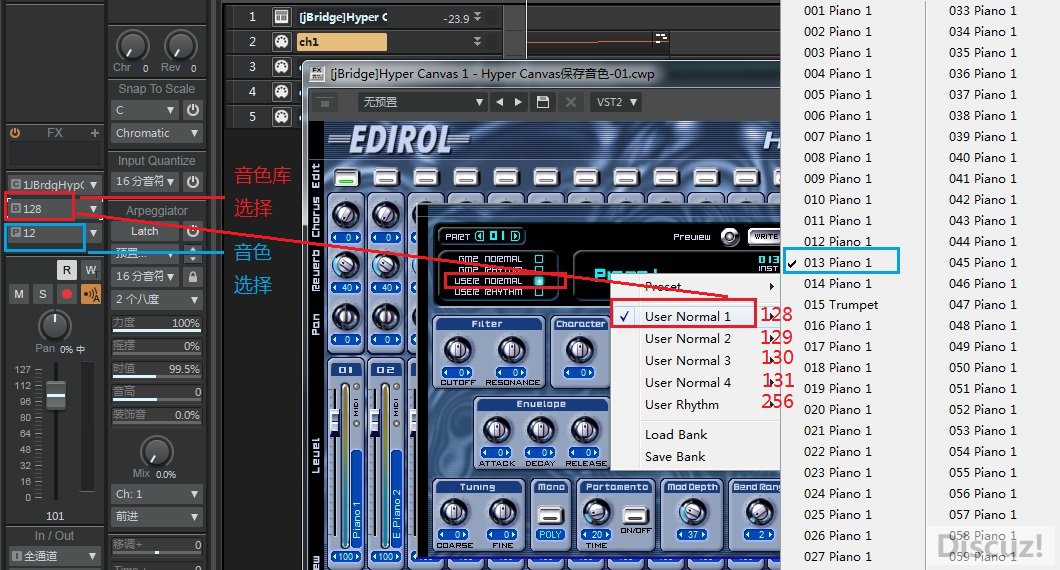Toggle the Portamento ON/OFF button
Viewport: 1060px width, 570px height.
click(x=635, y=516)
